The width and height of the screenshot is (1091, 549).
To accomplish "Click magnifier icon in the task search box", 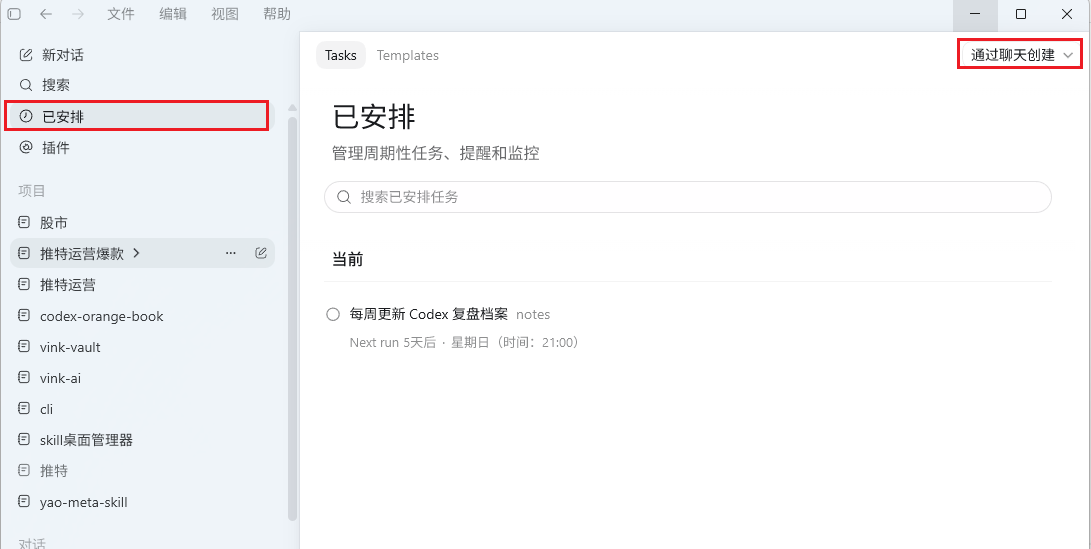I will pyautogui.click(x=344, y=197).
